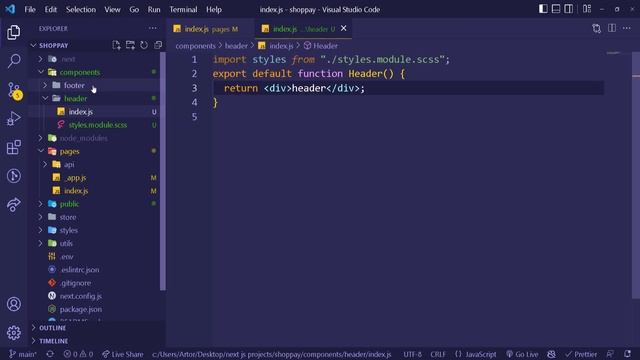Refresh the SHOPPAY explorer tree
640x360 pixels.
[x=144, y=45]
